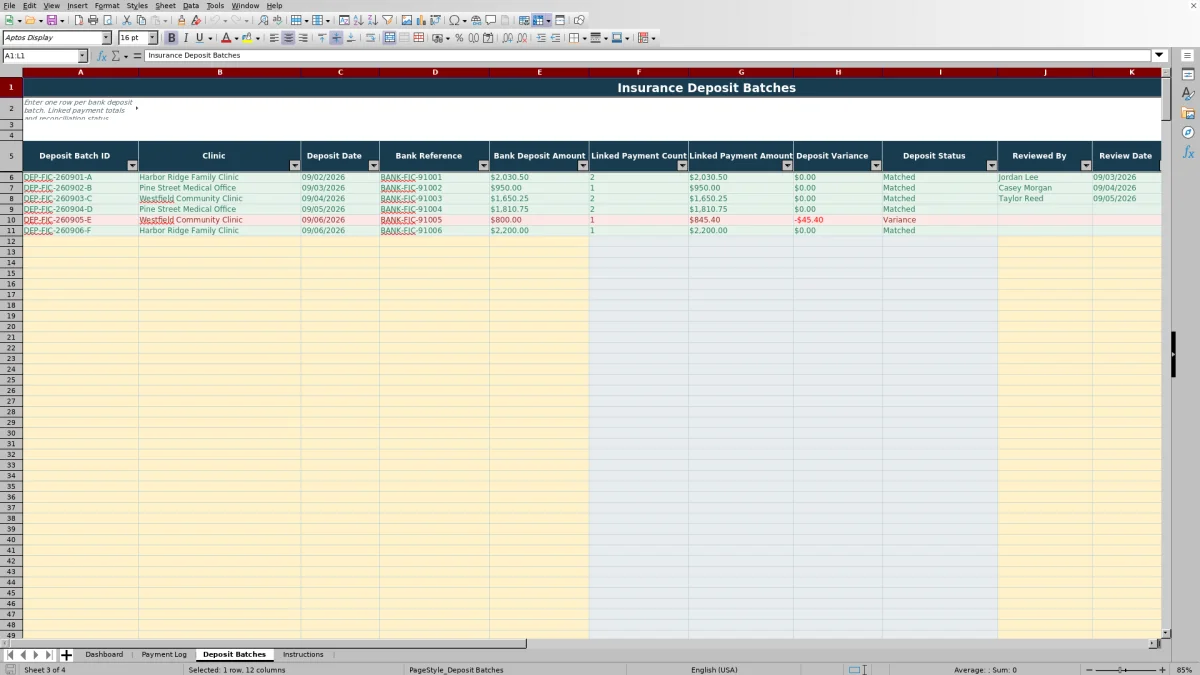Screen dimensions: 1200x675
Task: Toggle Underline formatting
Action: (x=200, y=38)
